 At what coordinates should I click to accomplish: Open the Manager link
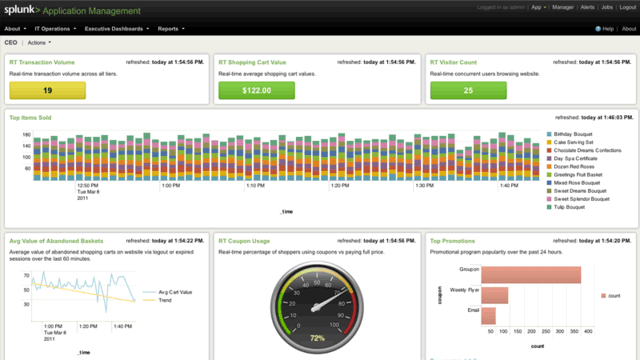coord(563,7)
